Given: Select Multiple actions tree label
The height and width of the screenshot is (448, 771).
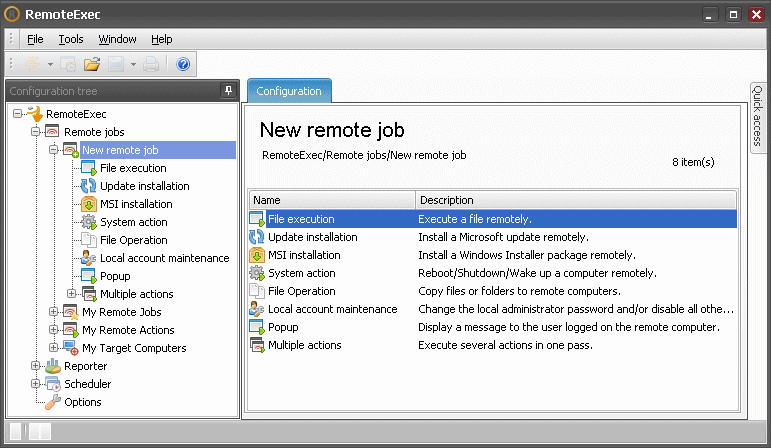Looking at the screenshot, I should 137,294.
